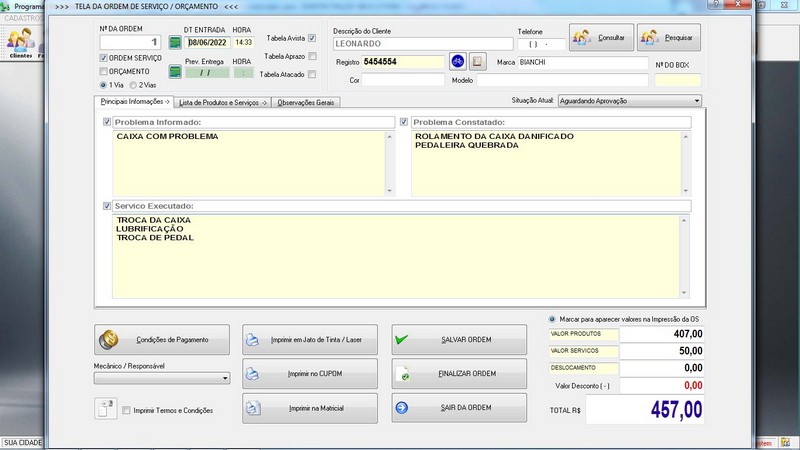This screenshot has height=450, width=800.
Task: Click SAIR DA ORDEM button
Action: (459, 408)
